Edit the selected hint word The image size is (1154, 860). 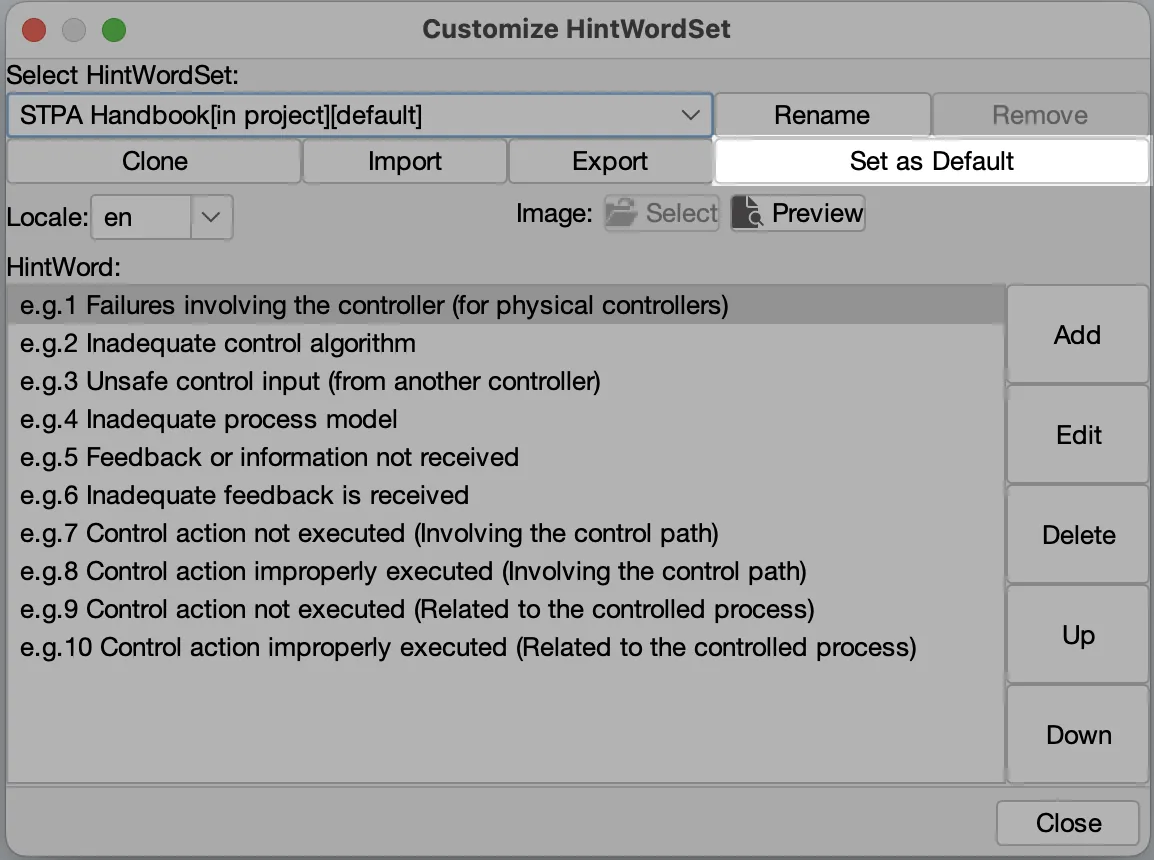(1077, 435)
